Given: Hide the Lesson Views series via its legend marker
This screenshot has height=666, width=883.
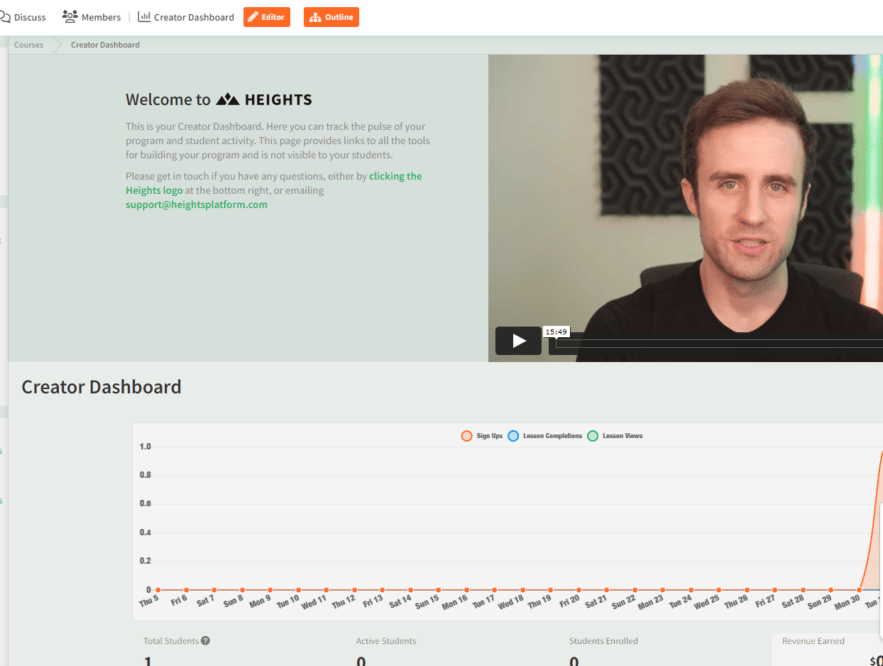Looking at the screenshot, I should point(596,436).
